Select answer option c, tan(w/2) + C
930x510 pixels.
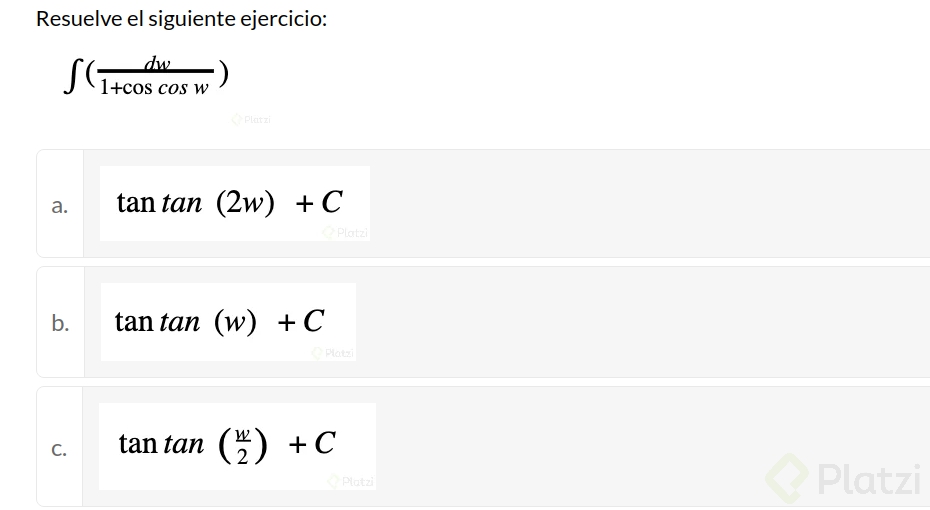pos(227,443)
